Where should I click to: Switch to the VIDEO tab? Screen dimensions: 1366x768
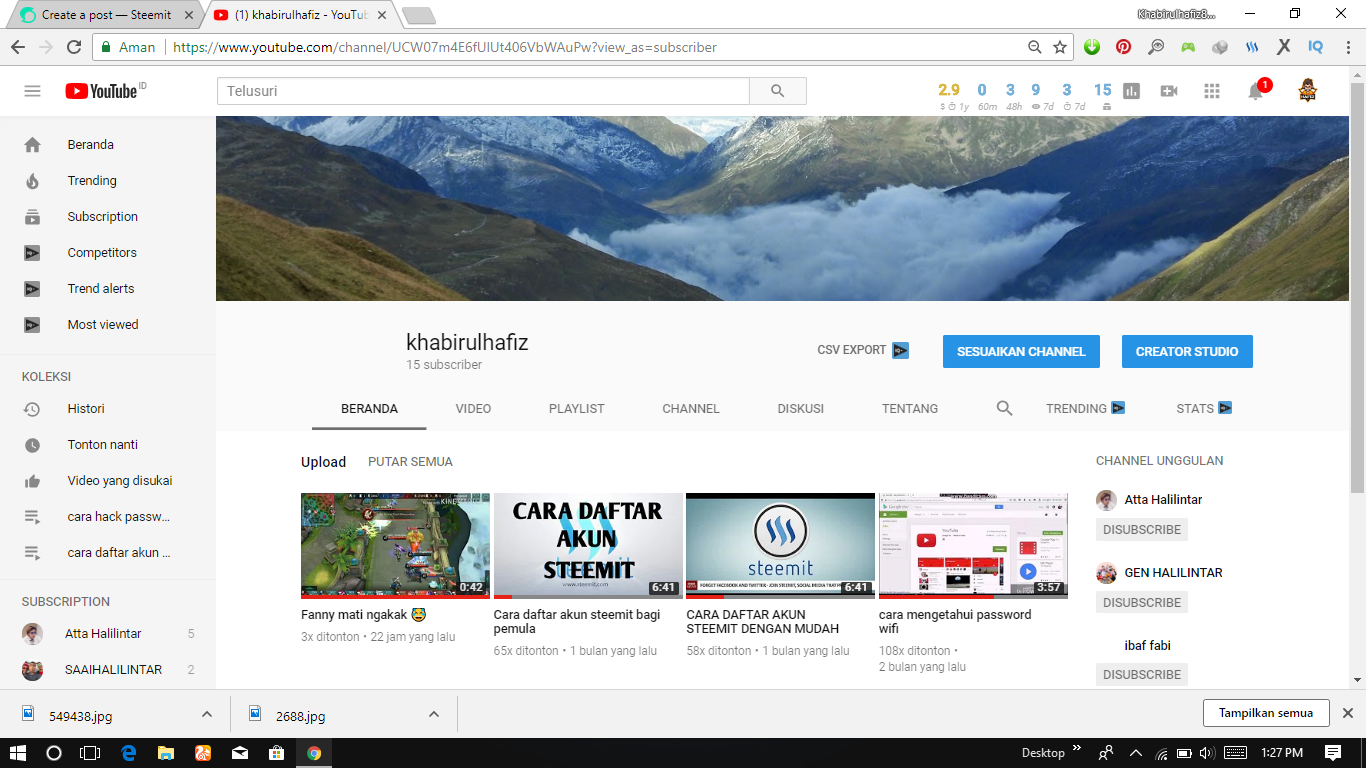pos(472,408)
